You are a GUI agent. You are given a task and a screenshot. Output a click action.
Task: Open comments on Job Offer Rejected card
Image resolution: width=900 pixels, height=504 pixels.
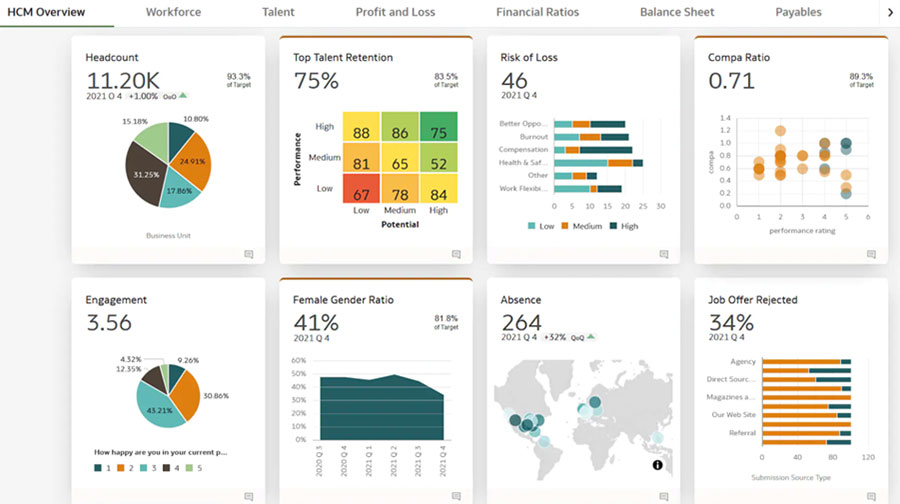(872, 496)
